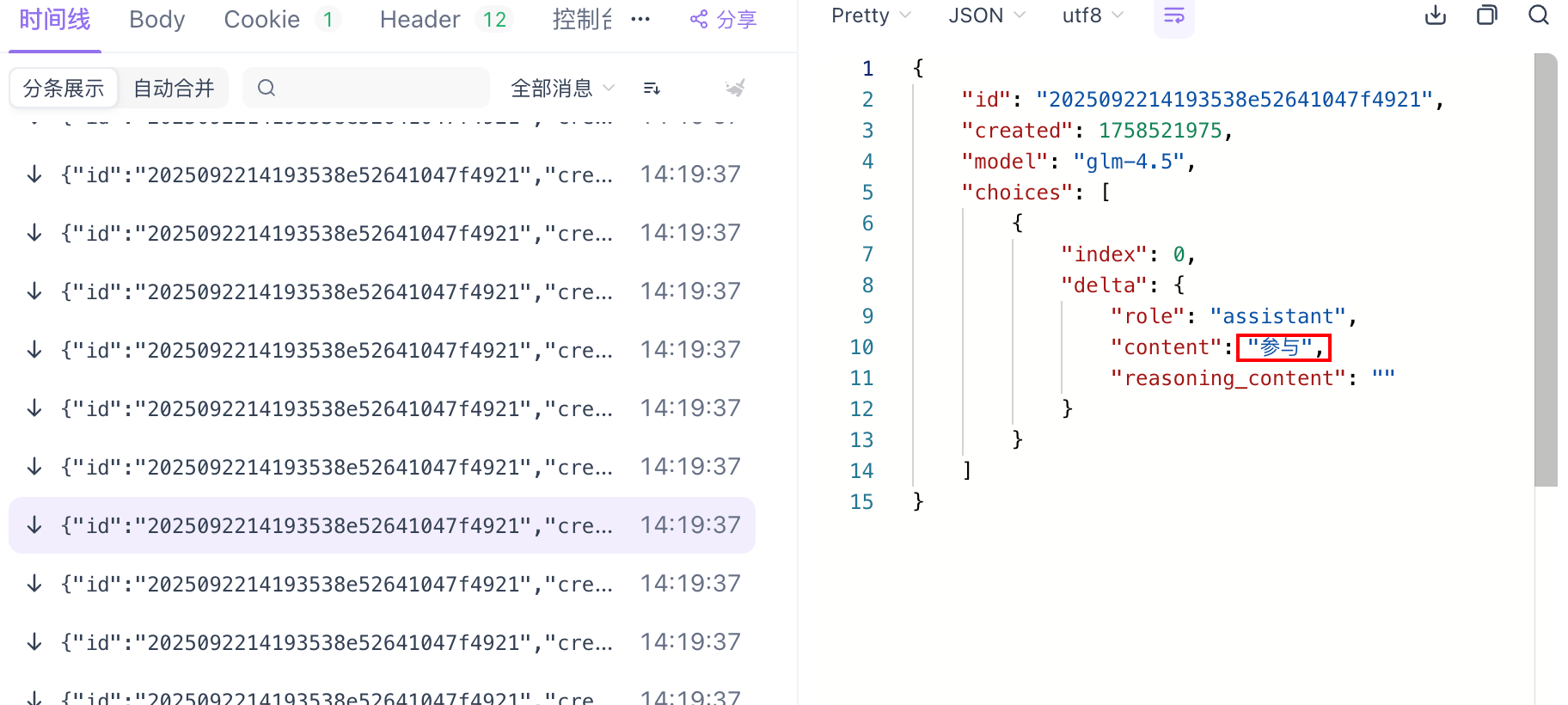Open the more tabs ellipsis menu
Screen dimensions: 1568x705
click(640, 20)
